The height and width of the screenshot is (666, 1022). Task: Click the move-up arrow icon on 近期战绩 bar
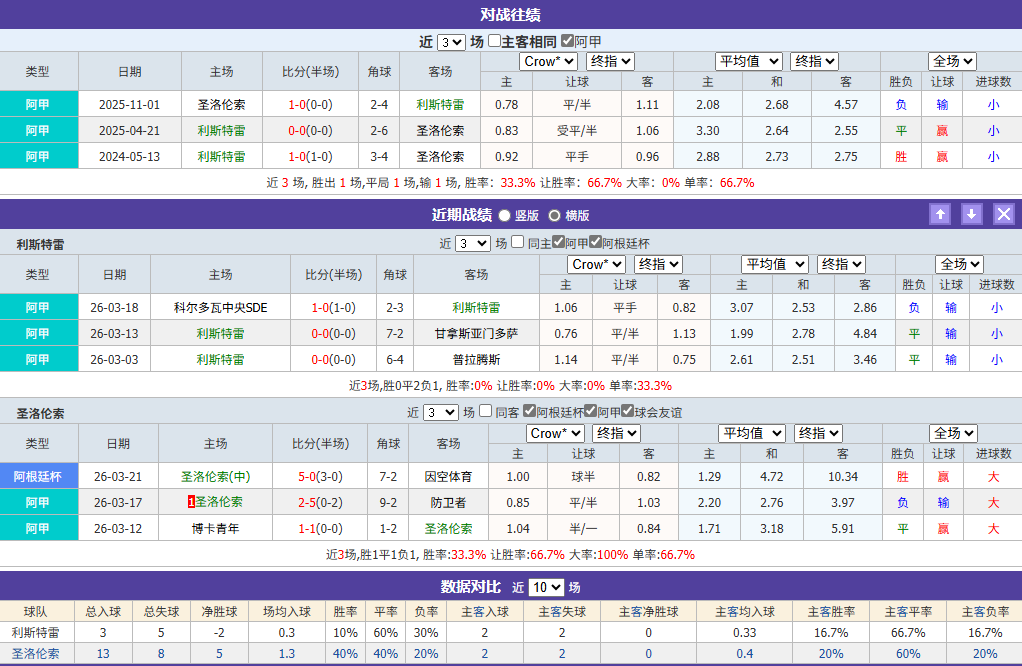coord(940,214)
